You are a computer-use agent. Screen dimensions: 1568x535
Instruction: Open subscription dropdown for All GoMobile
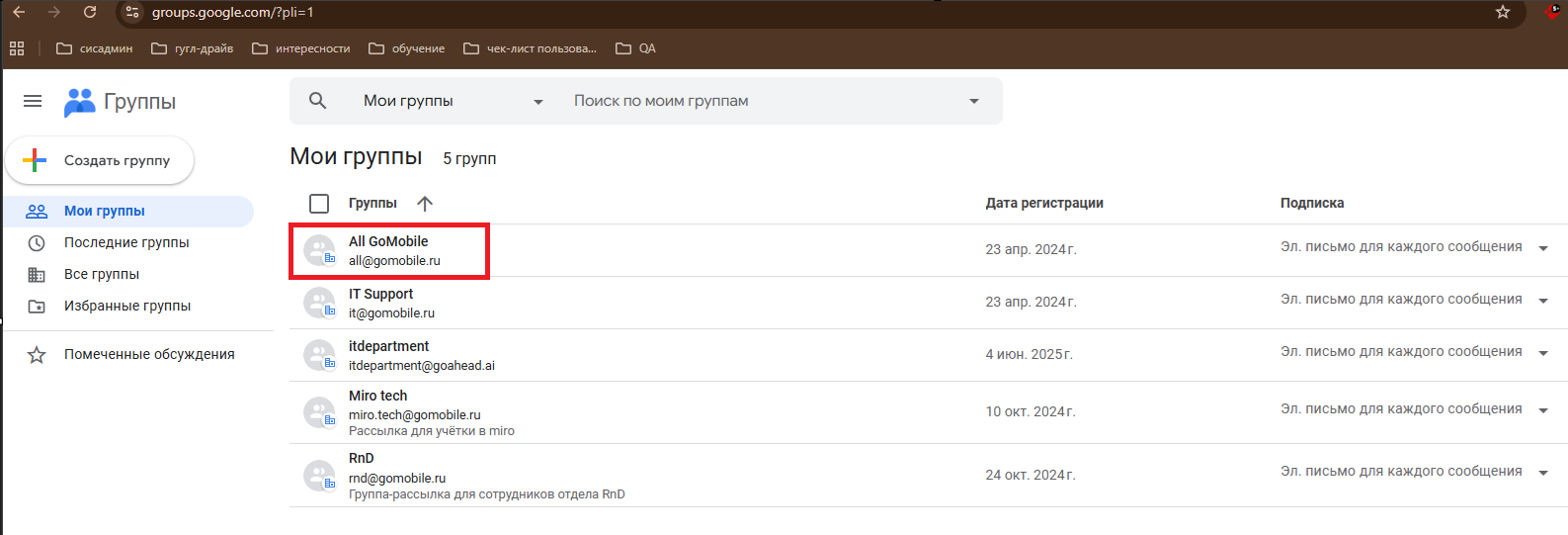tap(1543, 248)
